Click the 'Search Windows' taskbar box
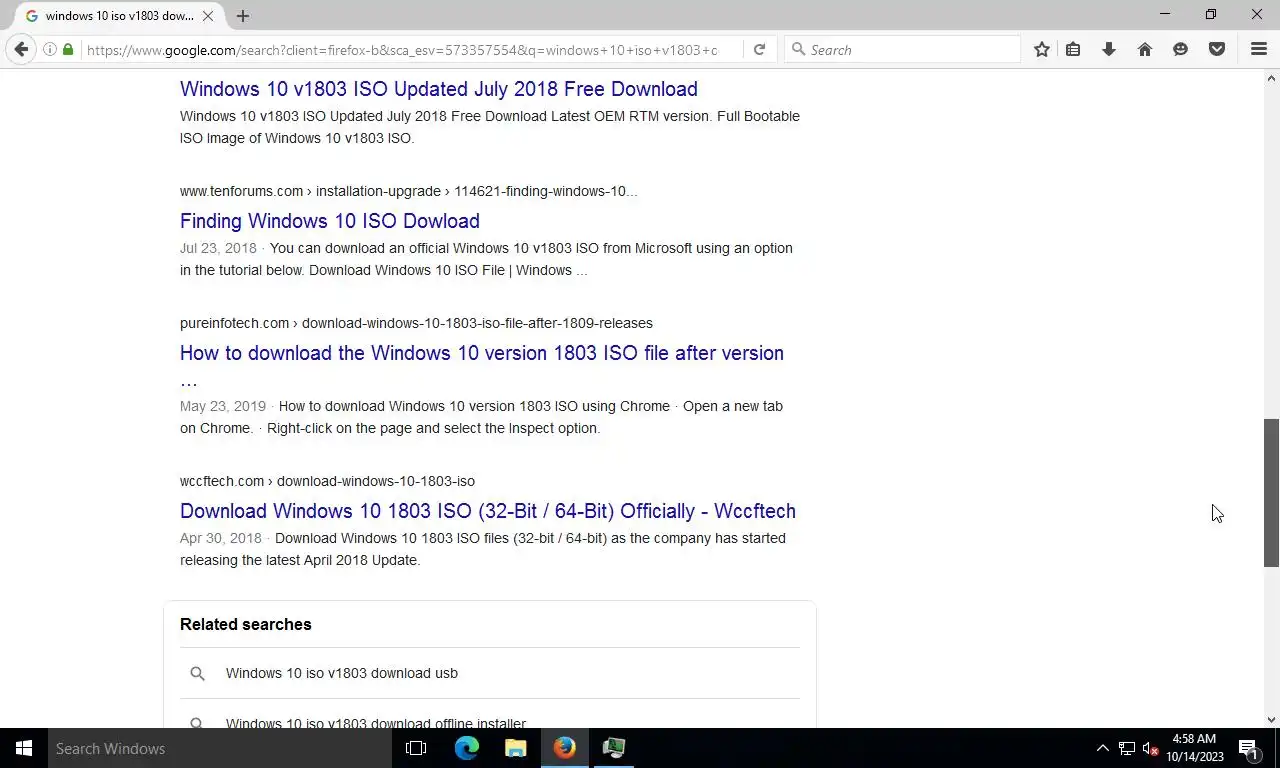The height and width of the screenshot is (768, 1280). (219, 748)
